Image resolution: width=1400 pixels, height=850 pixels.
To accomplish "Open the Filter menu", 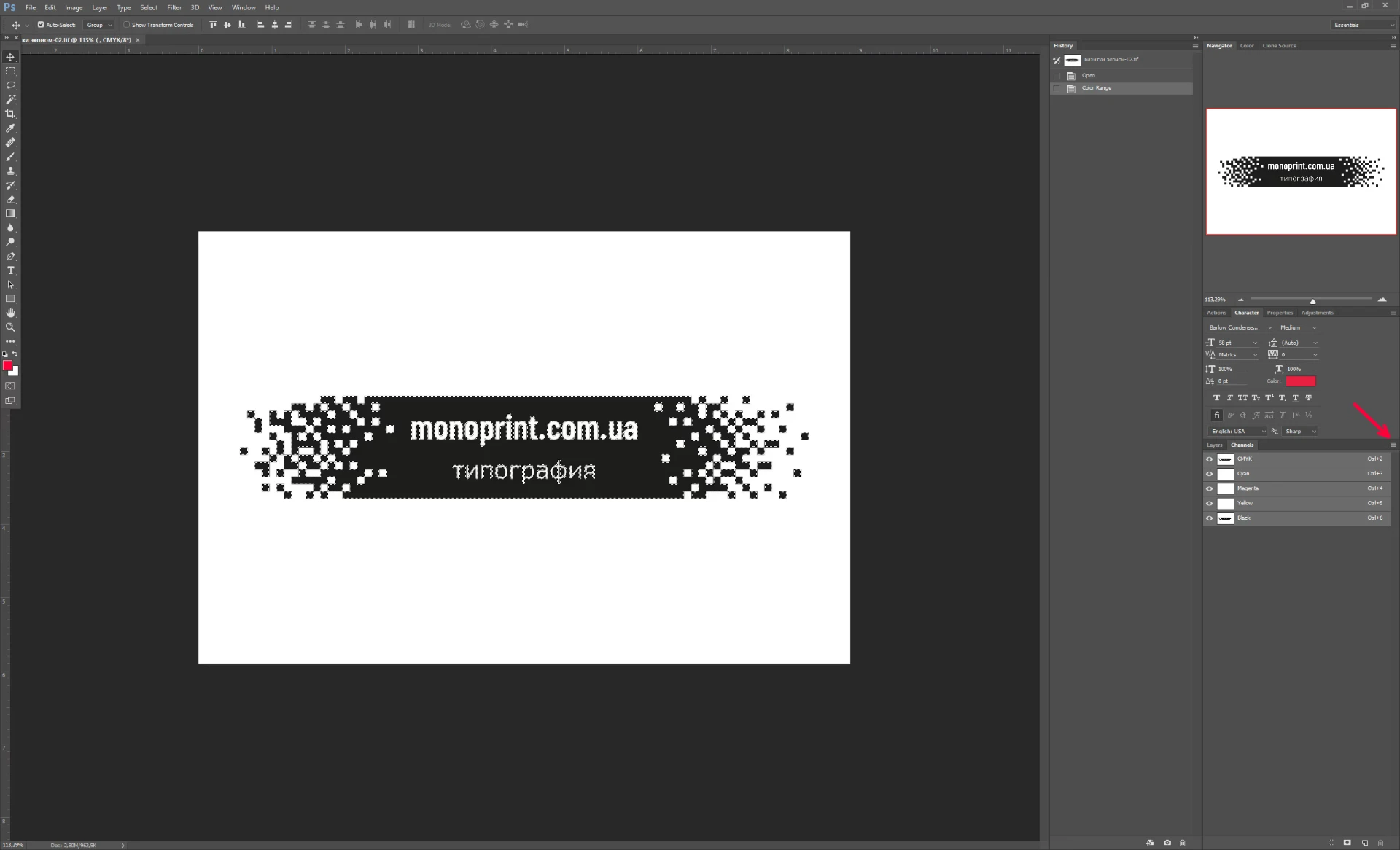I will 174,7.
